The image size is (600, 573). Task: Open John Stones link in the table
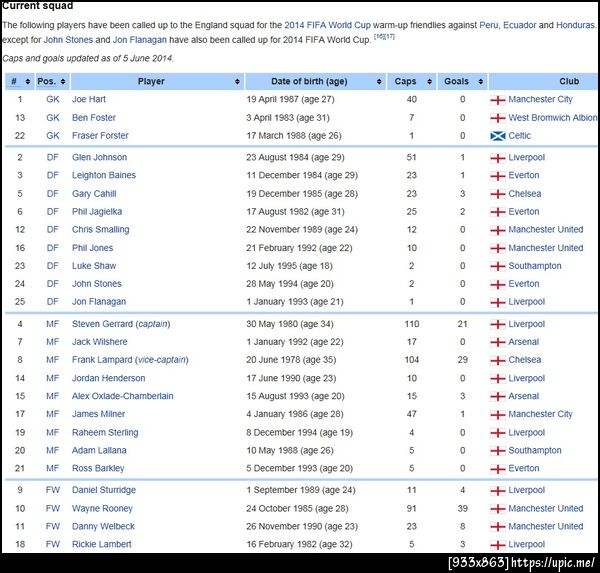coord(97,284)
